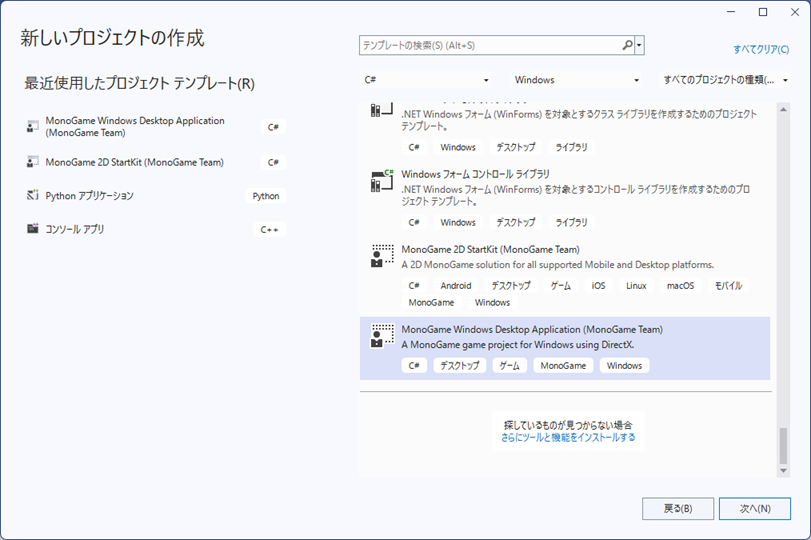Click the macOS tag under MonoGame 2D StartKit
The height and width of the screenshot is (540, 811).
click(680, 286)
